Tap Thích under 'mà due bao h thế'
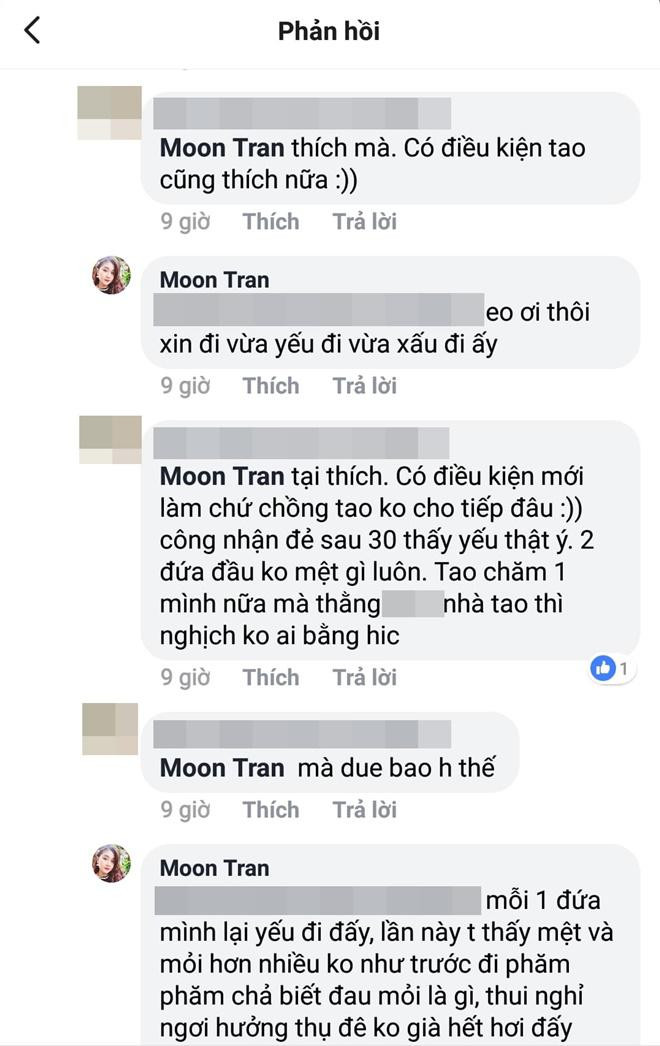 click(270, 810)
